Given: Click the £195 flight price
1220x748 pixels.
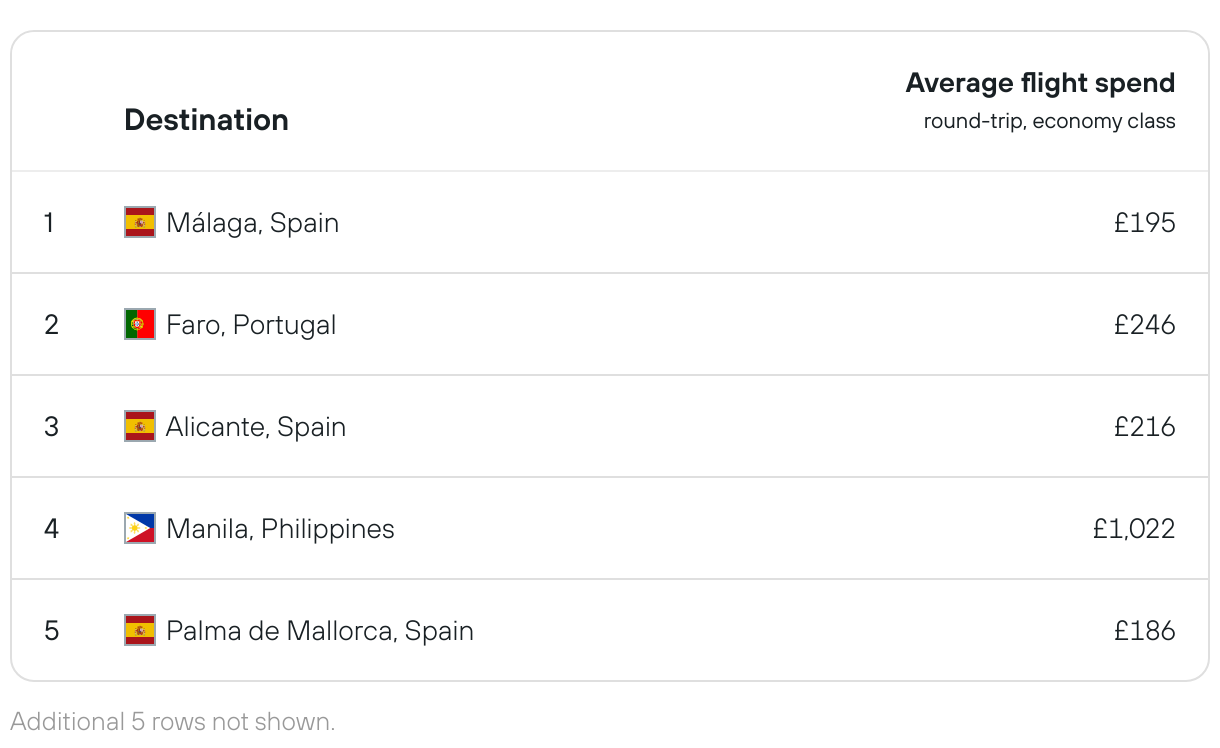Looking at the screenshot, I should tap(1144, 222).
